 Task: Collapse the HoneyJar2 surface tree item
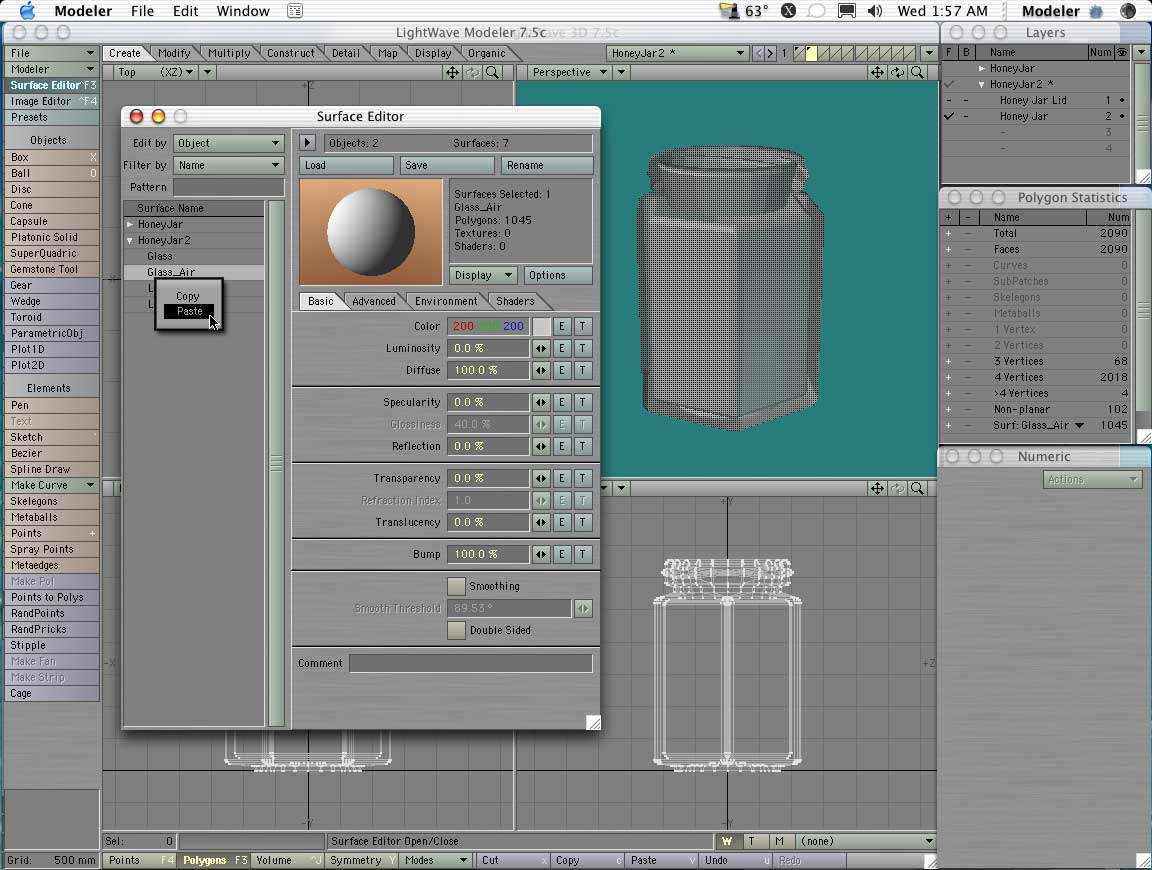click(x=130, y=240)
